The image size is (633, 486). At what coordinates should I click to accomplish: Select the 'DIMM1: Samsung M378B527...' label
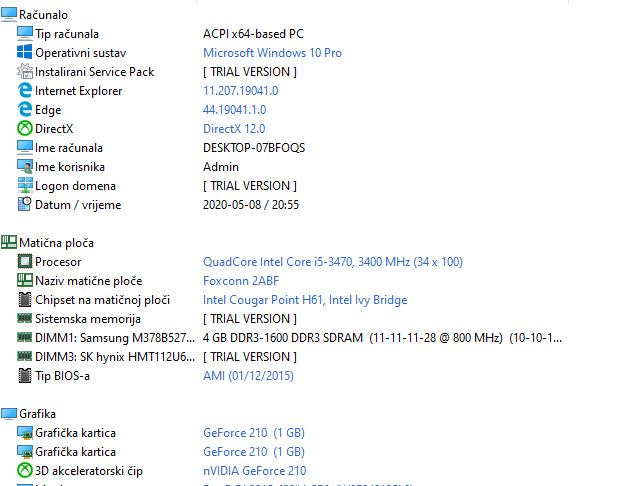115,337
